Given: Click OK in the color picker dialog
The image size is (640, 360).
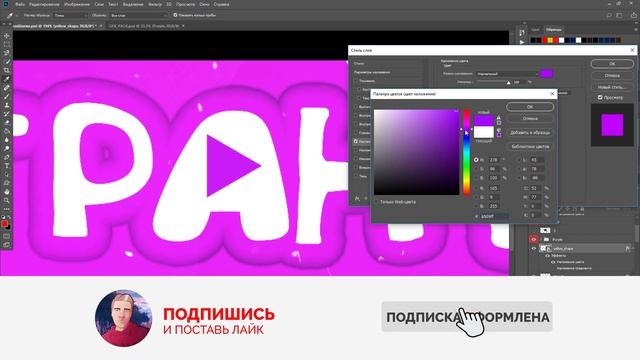Looking at the screenshot, I should point(530,107).
